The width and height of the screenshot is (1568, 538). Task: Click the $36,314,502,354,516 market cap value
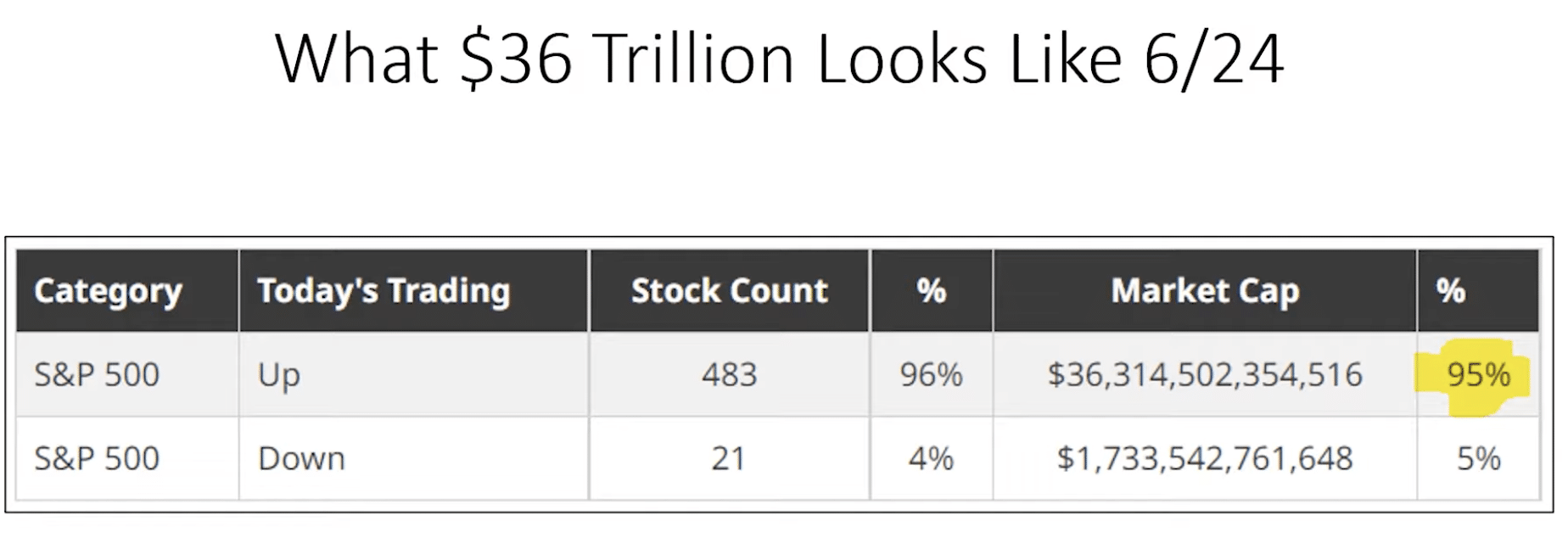point(1205,375)
